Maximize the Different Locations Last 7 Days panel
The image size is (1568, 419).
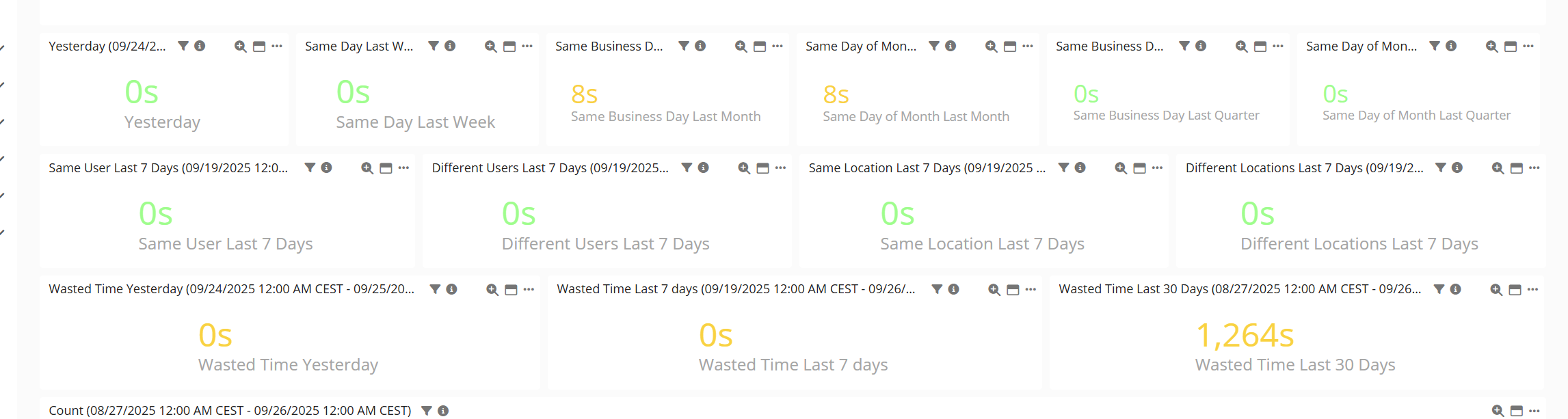pos(1516,168)
